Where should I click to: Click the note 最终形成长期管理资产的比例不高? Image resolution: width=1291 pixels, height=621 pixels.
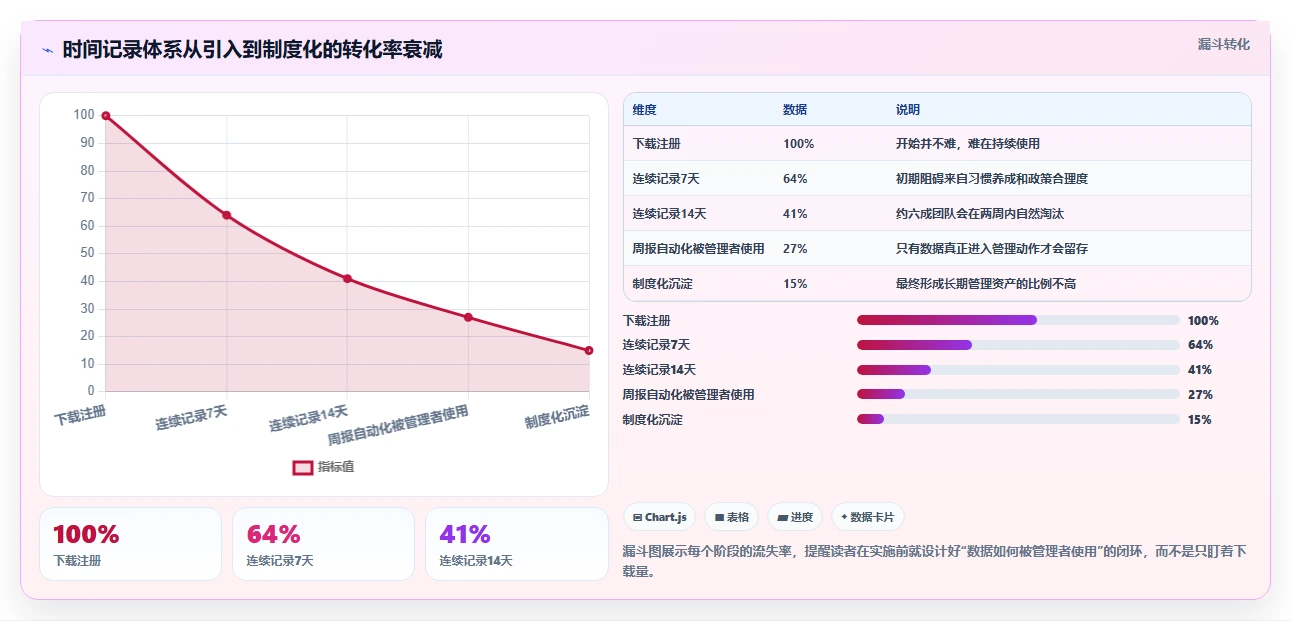(x=986, y=284)
